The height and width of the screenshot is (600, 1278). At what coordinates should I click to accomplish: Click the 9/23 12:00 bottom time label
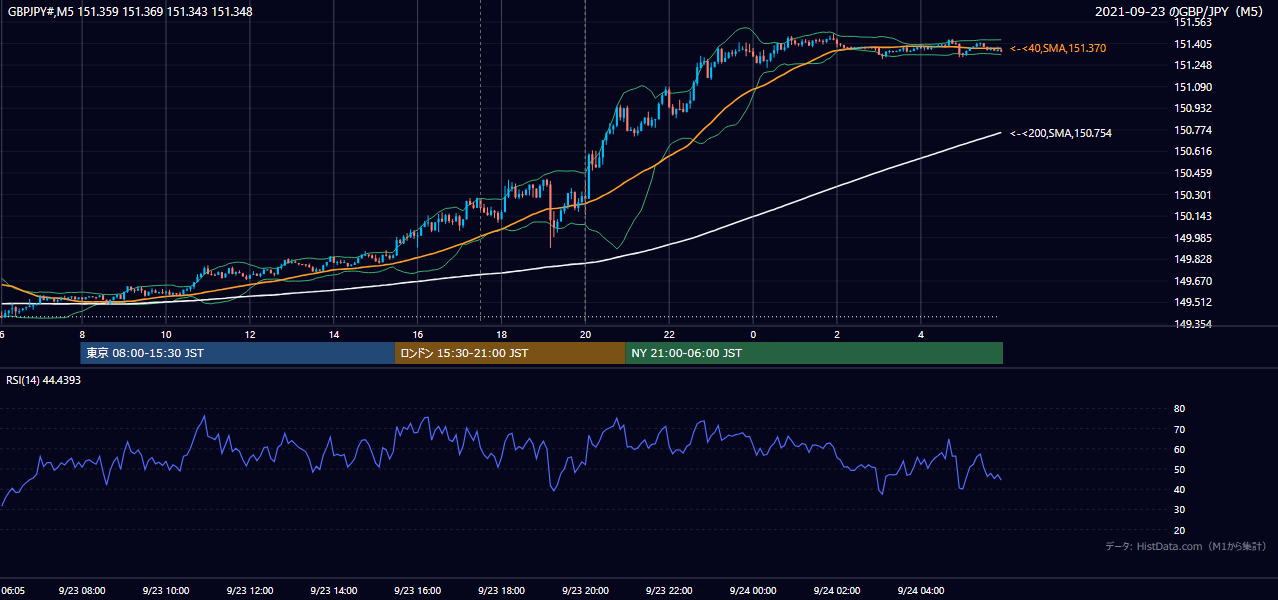point(250,591)
